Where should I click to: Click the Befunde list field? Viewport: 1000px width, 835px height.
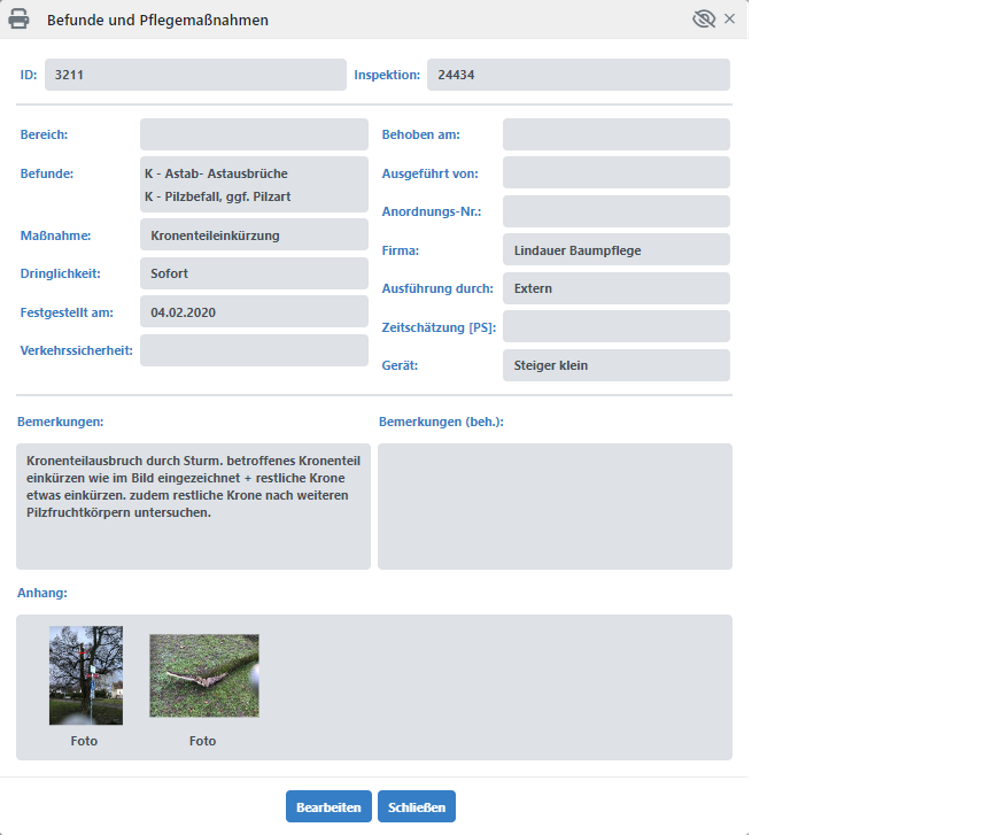254,185
